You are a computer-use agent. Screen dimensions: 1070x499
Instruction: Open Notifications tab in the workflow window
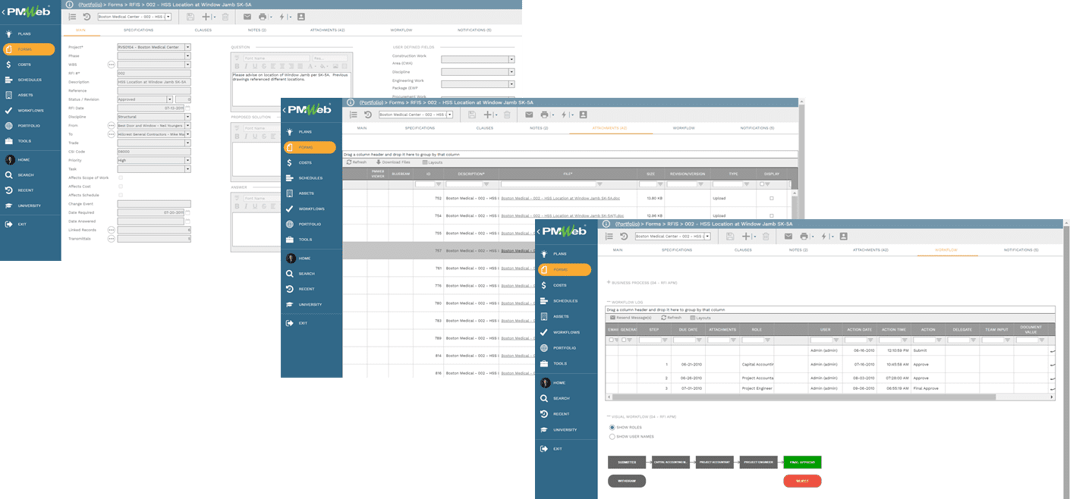pos(1021,250)
